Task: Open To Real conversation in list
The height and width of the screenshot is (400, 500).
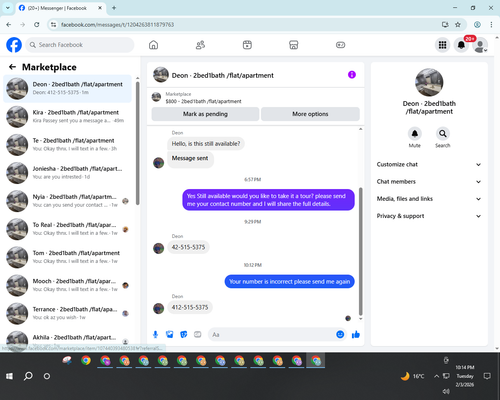Action: tap(68, 229)
